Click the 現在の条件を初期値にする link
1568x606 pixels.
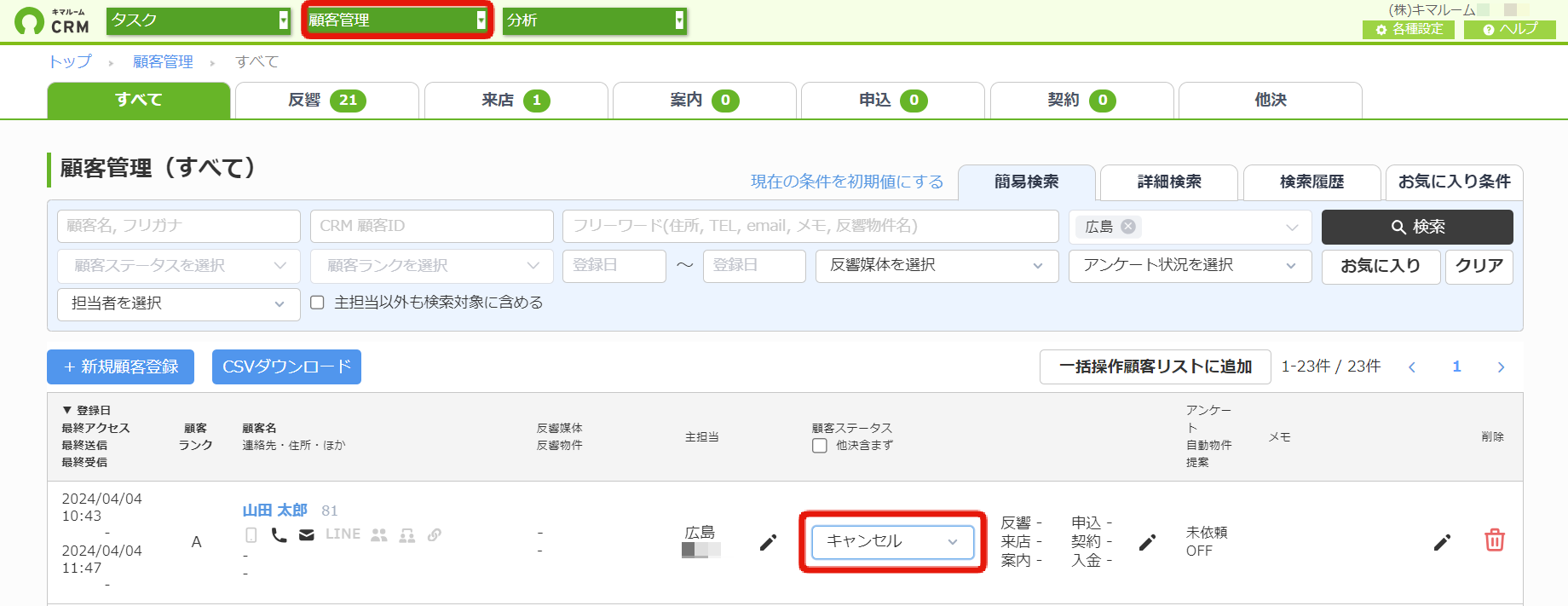[x=847, y=182]
